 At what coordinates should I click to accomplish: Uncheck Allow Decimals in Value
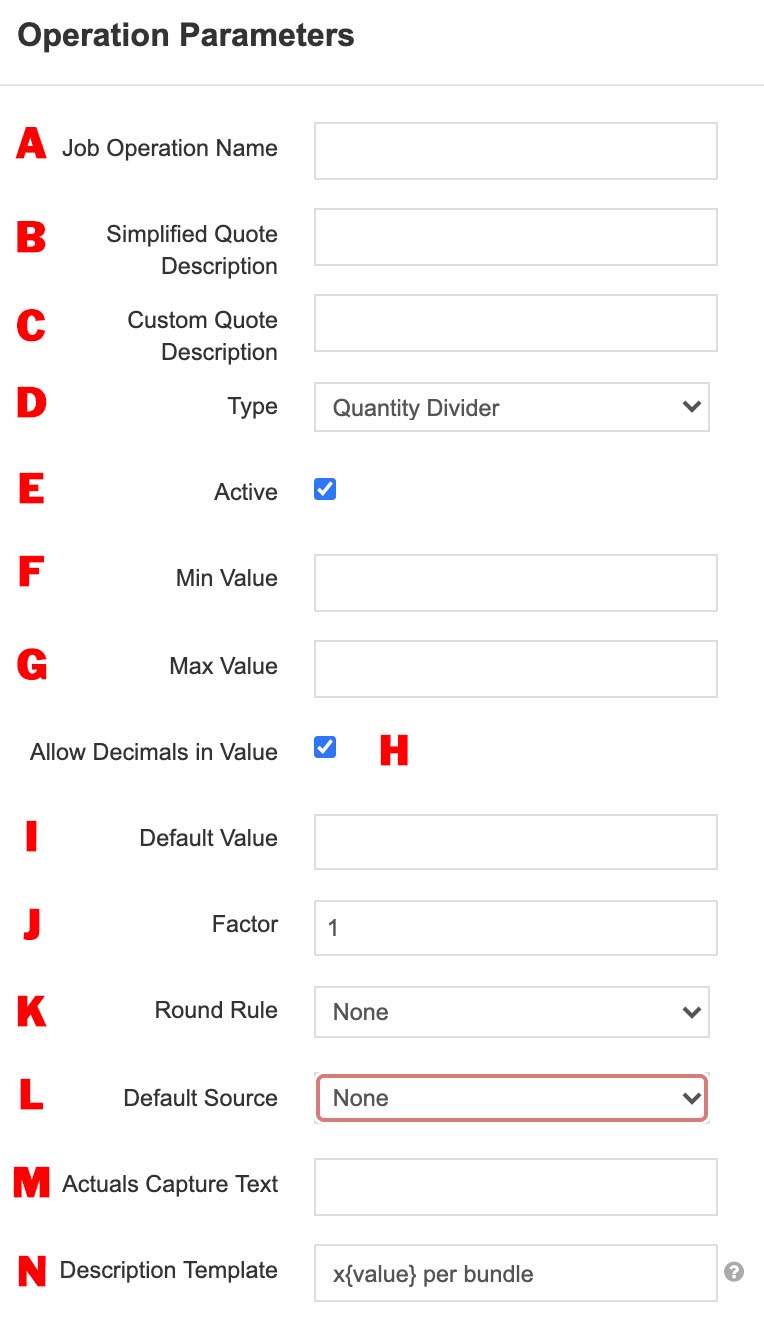coord(325,748)
